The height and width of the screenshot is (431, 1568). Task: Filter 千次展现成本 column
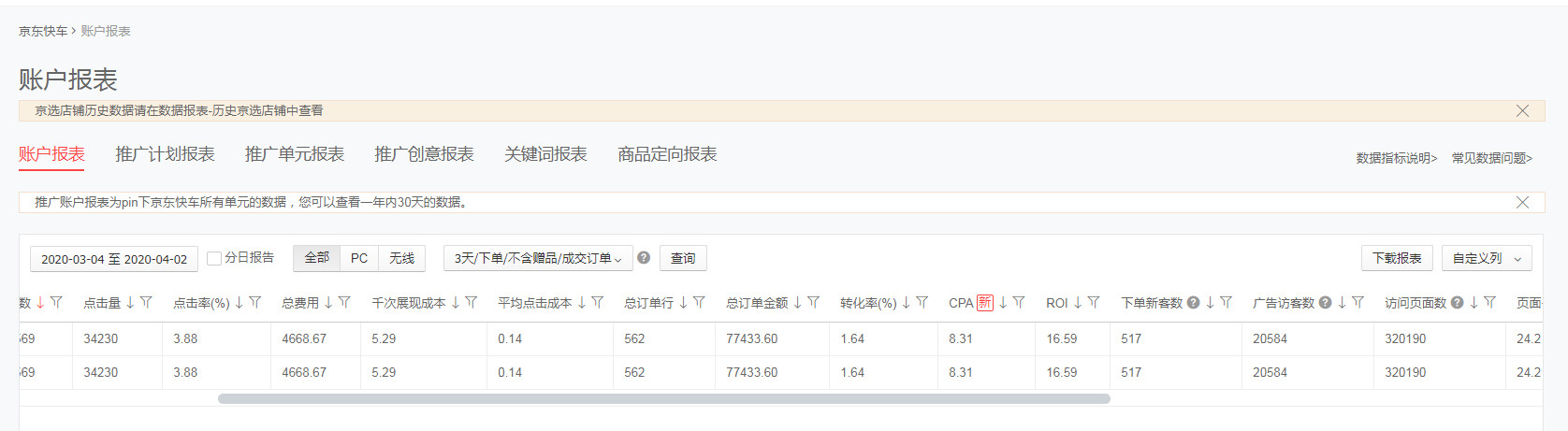pyautogui.click(x=472, y=302)
